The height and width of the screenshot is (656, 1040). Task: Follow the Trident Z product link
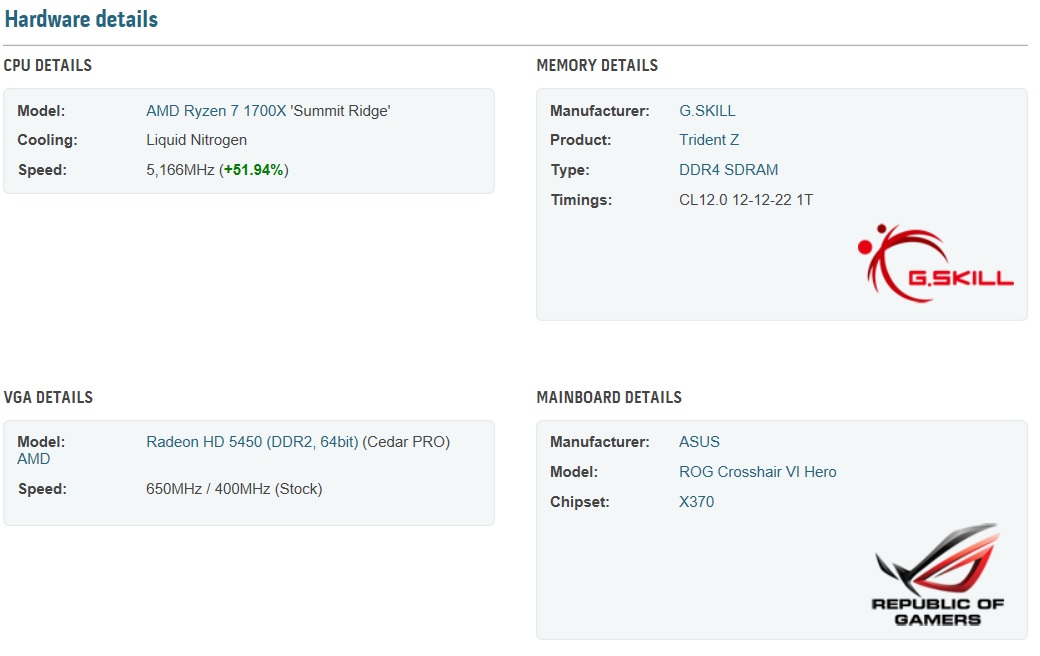[708, 140]
